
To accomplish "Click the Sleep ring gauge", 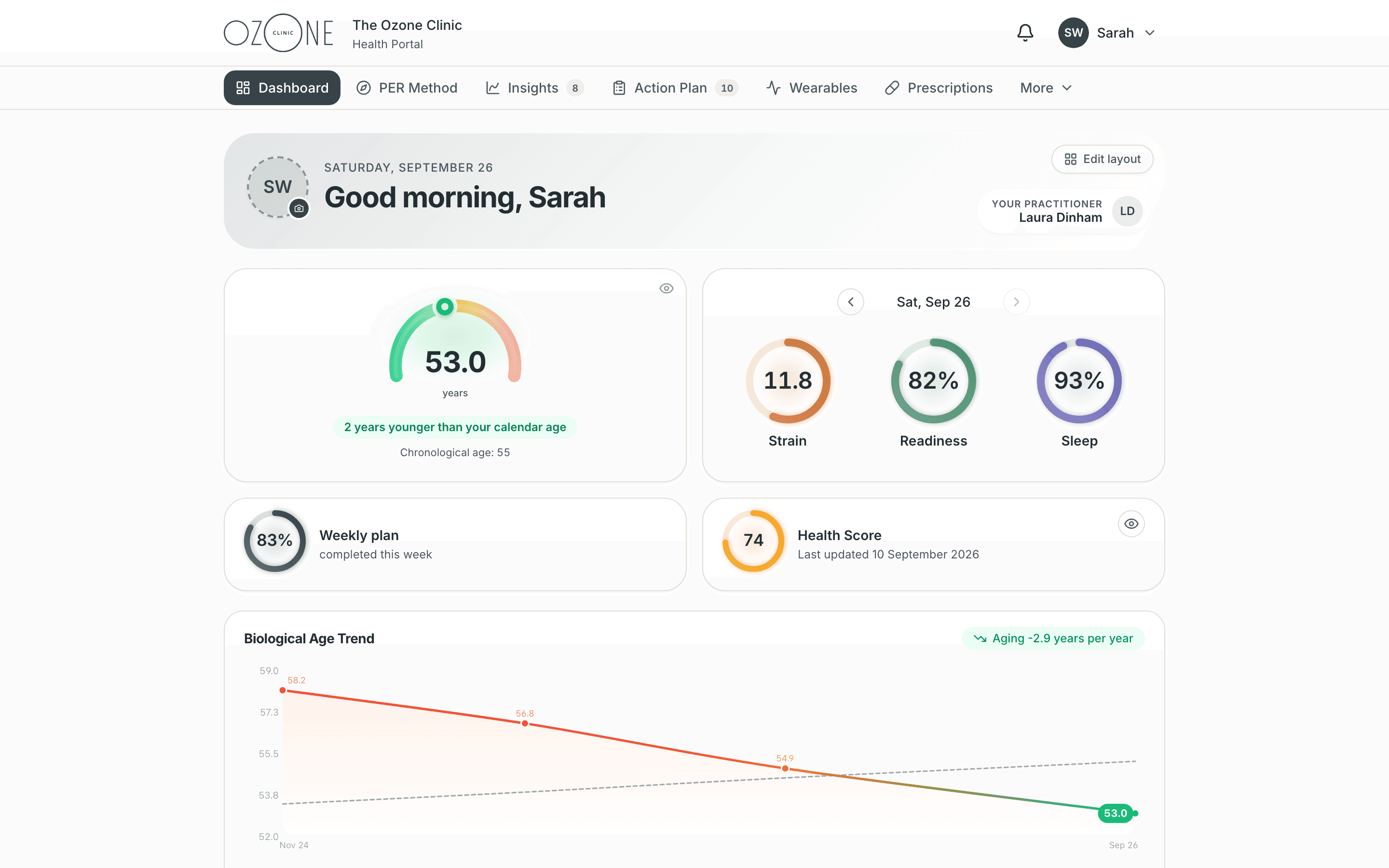I will pos(1079,380).
